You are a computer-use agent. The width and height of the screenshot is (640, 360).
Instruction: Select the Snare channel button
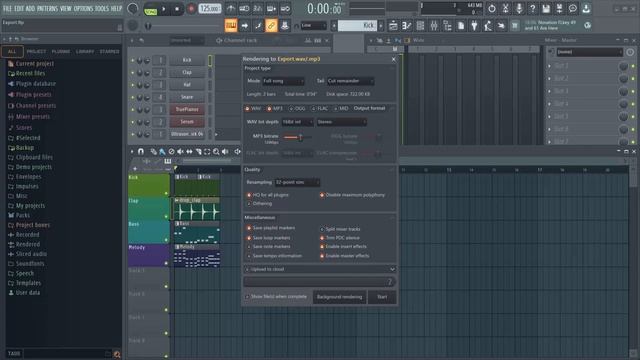click(x=187, y=97)
